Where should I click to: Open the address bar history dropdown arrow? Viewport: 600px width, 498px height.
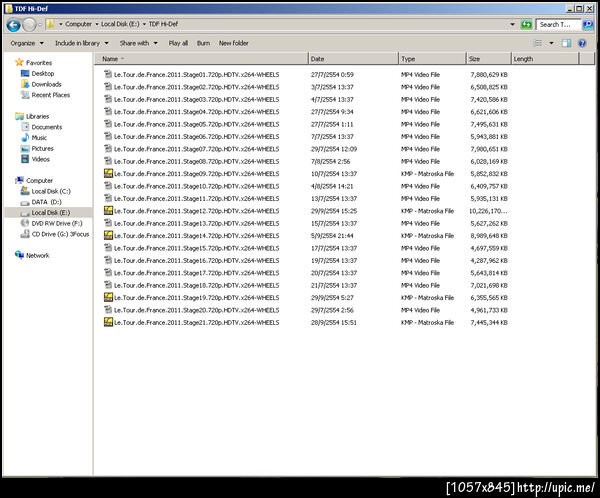(512, 24)
